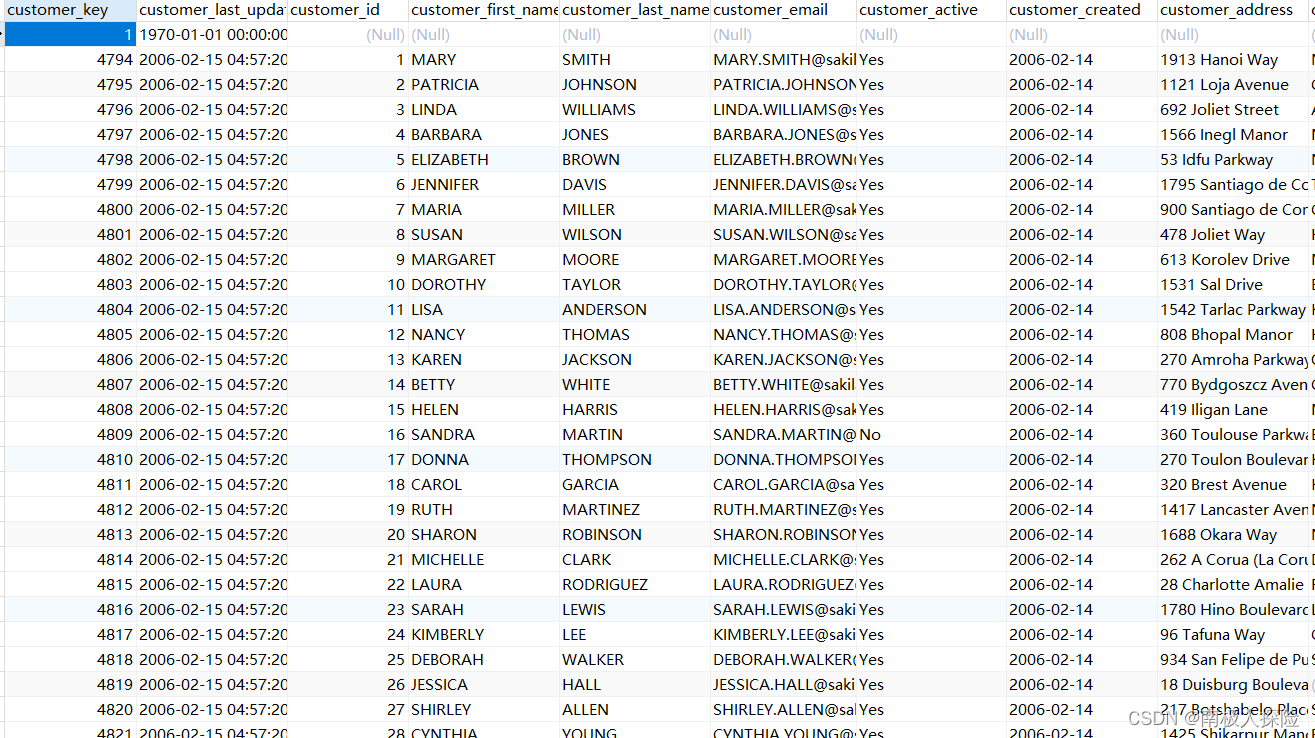This screenshot has width=1315, height=738.
Task: Click the address cell 613 Korolev Drive
Action: click(1233, 259)
